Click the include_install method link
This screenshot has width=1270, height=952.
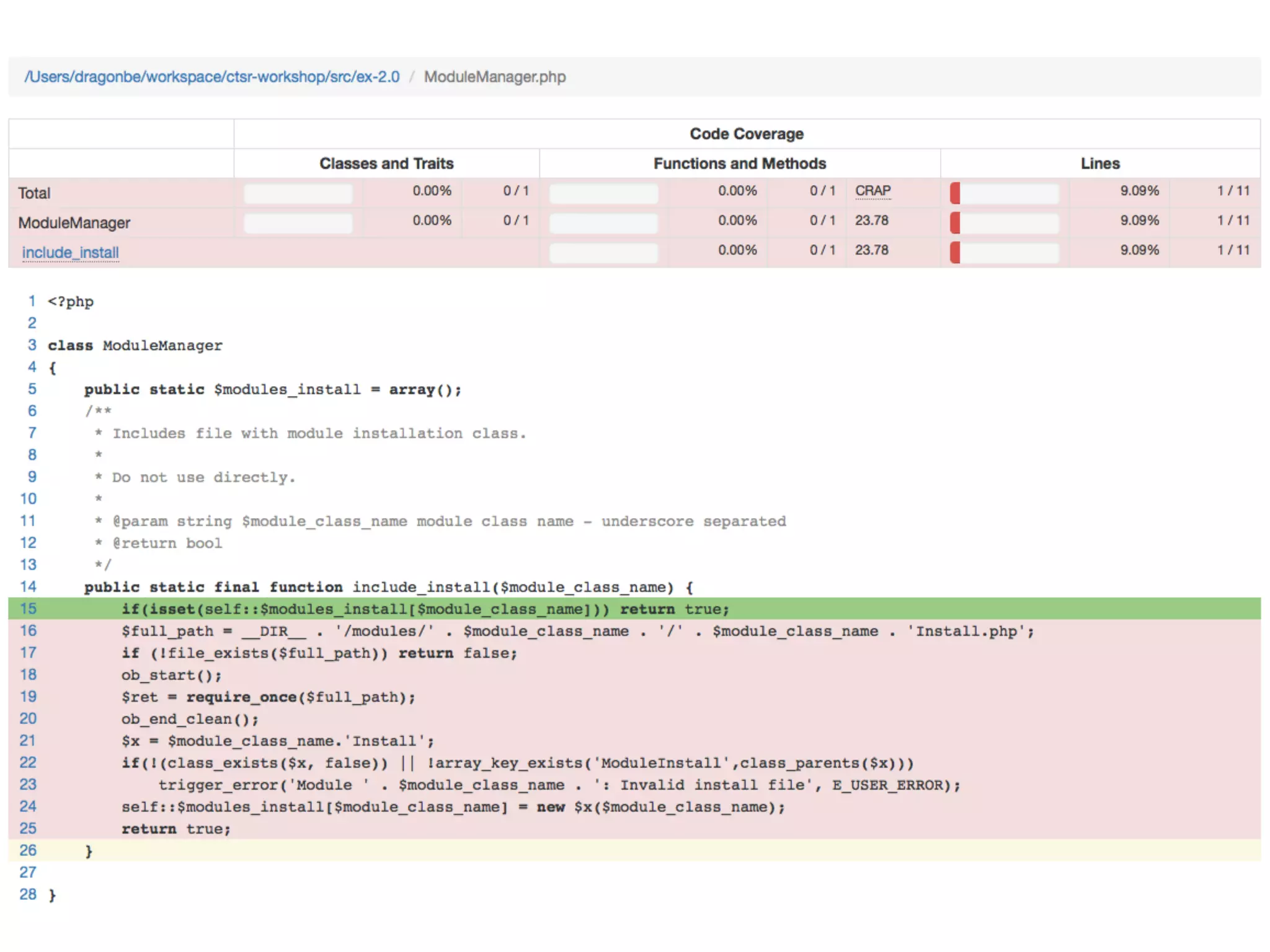point(70,253)
